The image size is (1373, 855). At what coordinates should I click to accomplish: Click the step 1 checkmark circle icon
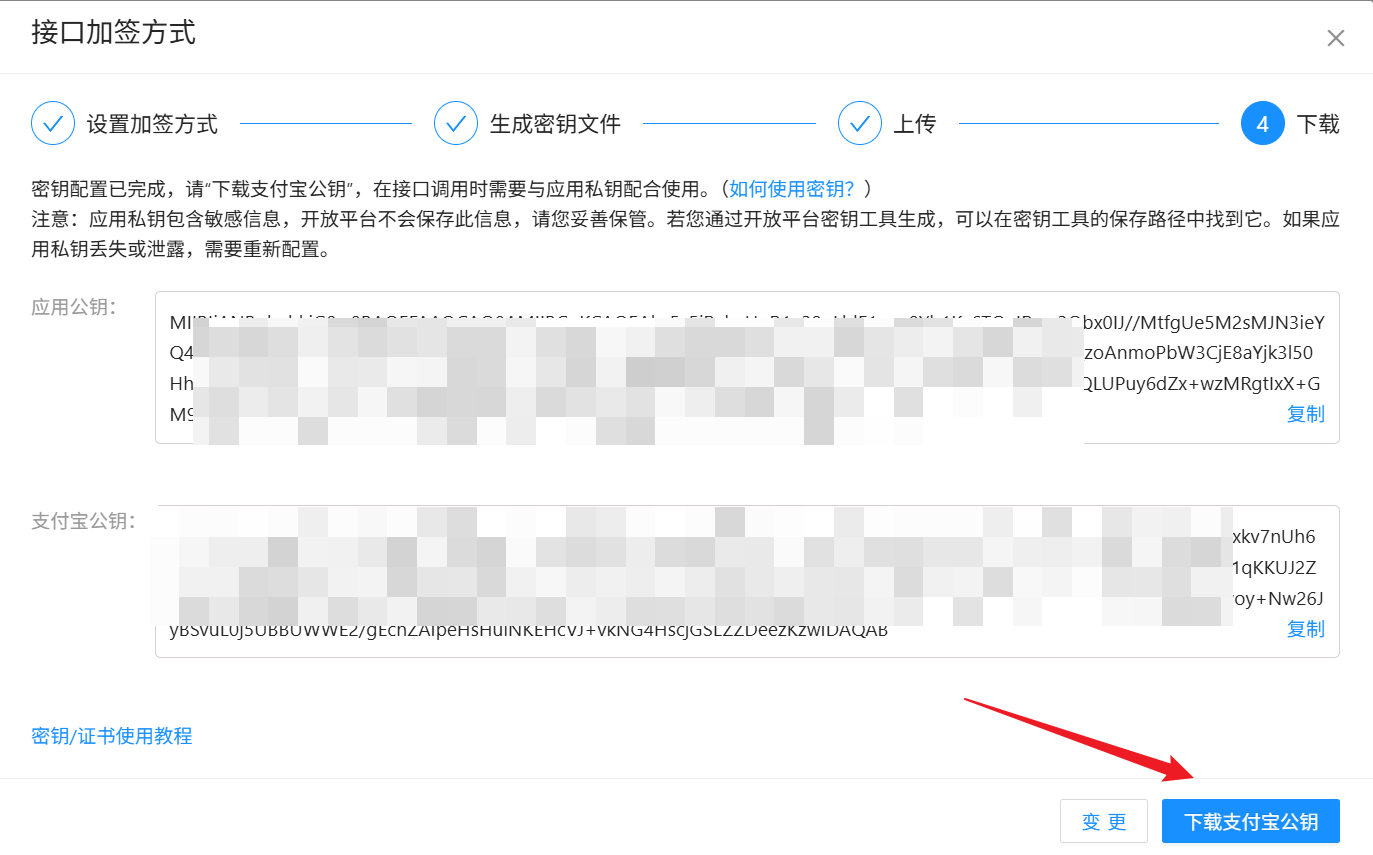(53, 124)
